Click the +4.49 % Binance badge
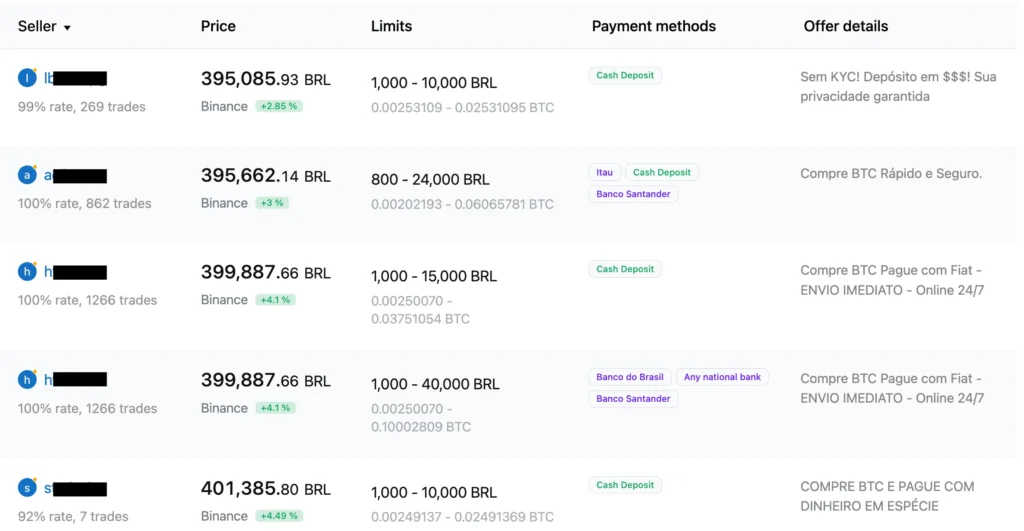 tap(279, 516)
